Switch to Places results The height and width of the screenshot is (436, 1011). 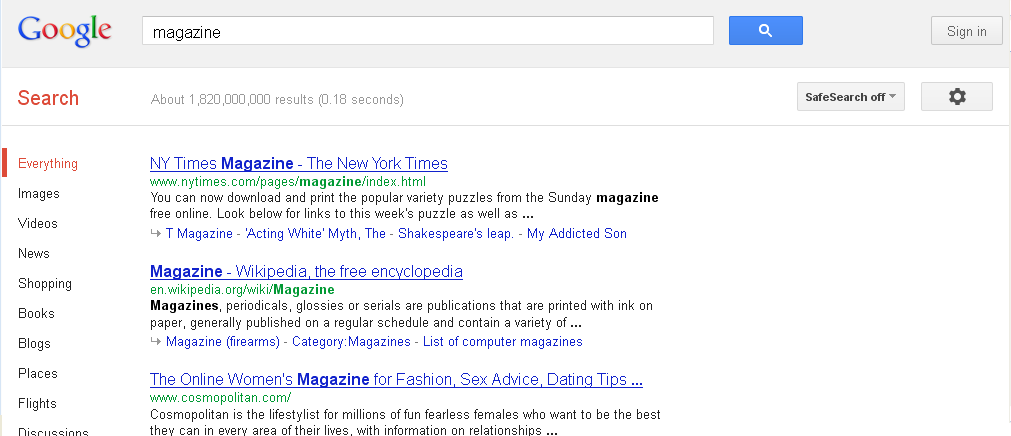point(37,373)
